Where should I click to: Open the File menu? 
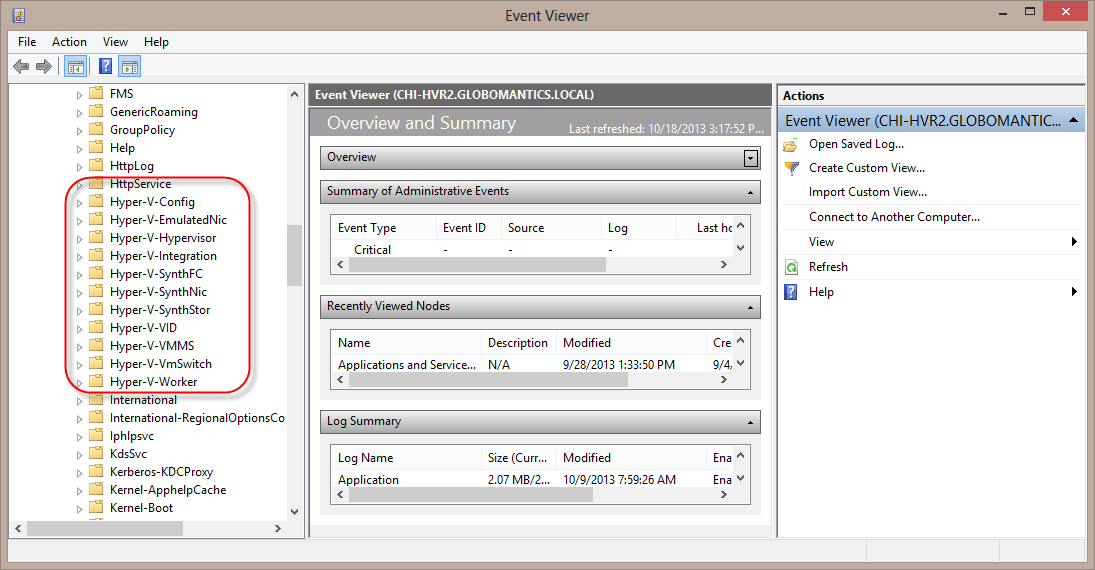27,42
